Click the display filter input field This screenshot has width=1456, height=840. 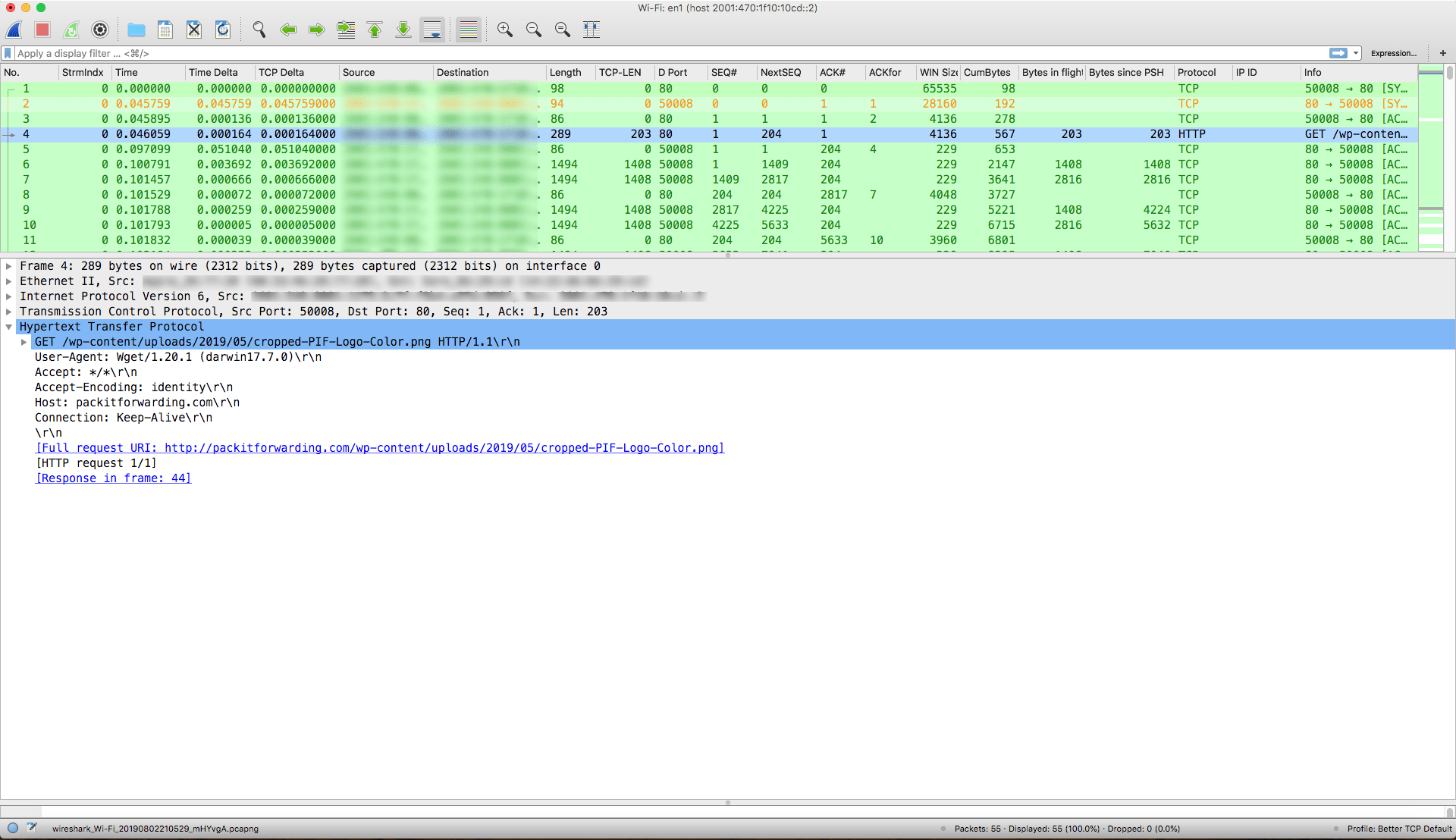click(x=670, y=53)
